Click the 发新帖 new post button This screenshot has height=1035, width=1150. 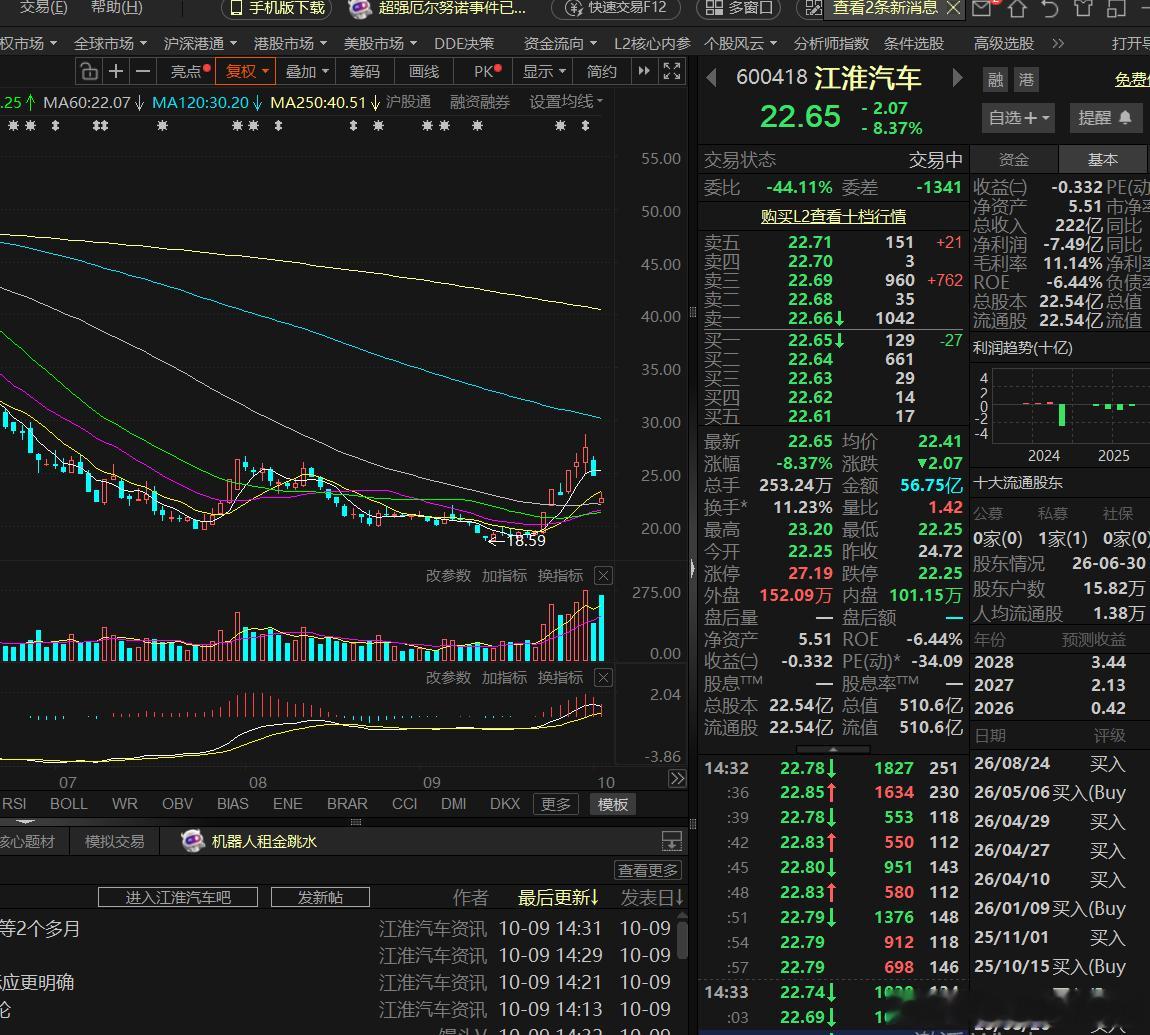click(320, 897)
